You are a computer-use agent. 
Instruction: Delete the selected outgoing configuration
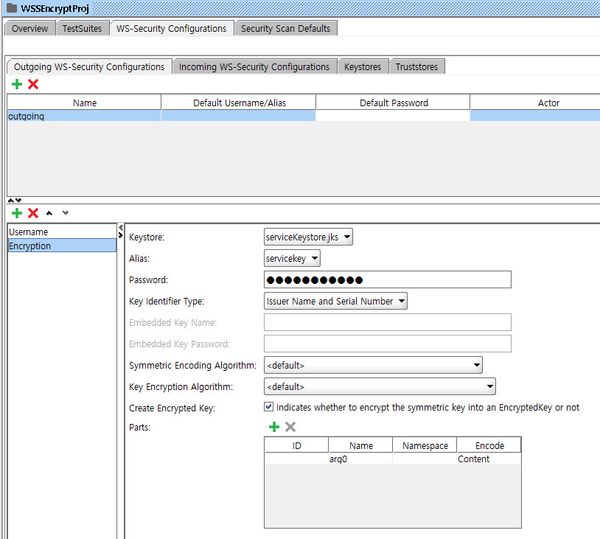pyautogui.click(x=33, y=85)
